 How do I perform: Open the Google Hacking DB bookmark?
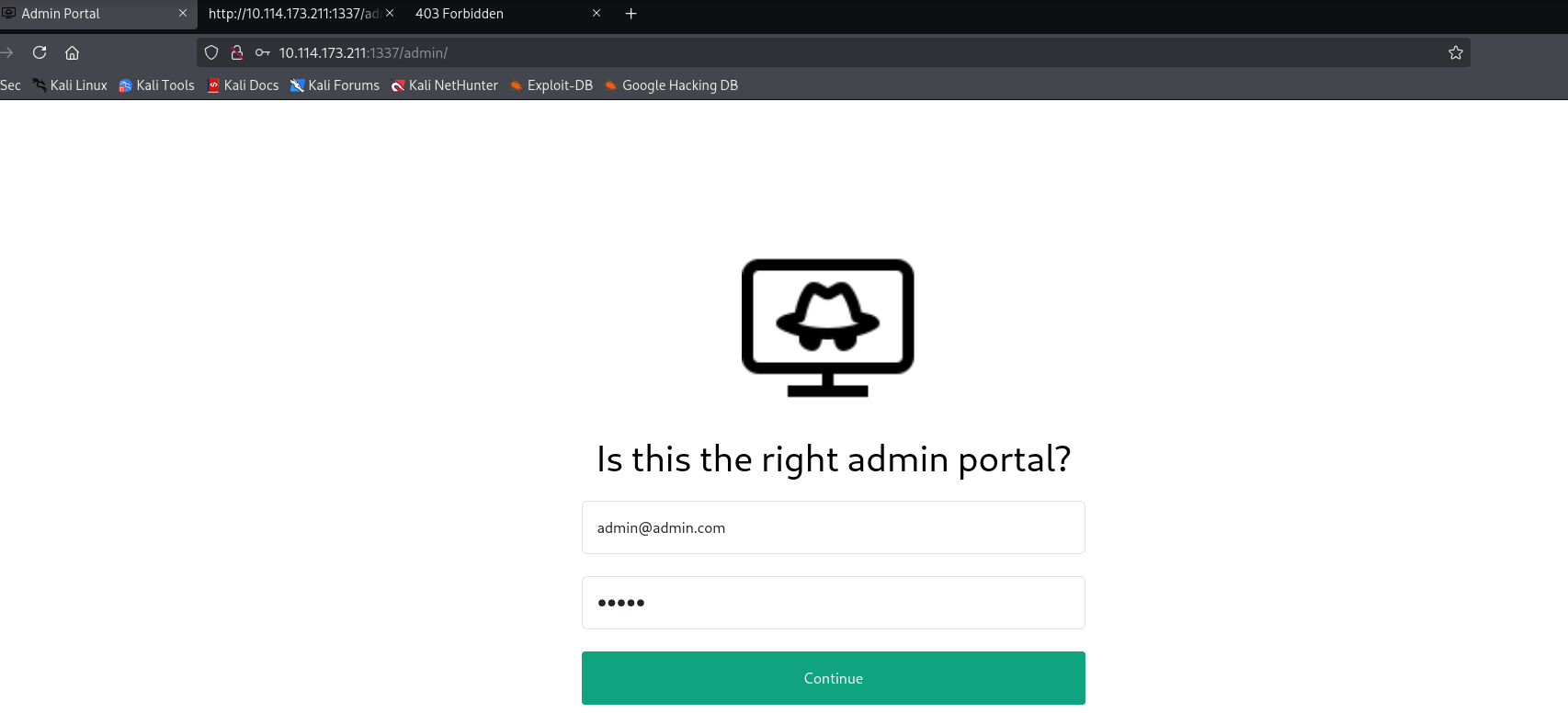tap(671, 85)
